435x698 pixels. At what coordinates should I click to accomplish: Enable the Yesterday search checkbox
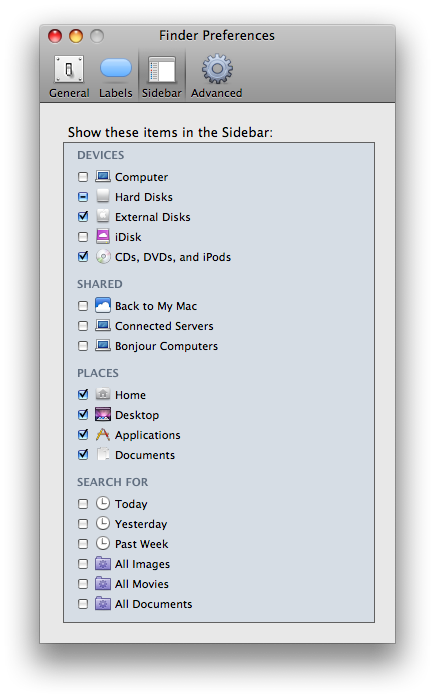pos(83,524)
